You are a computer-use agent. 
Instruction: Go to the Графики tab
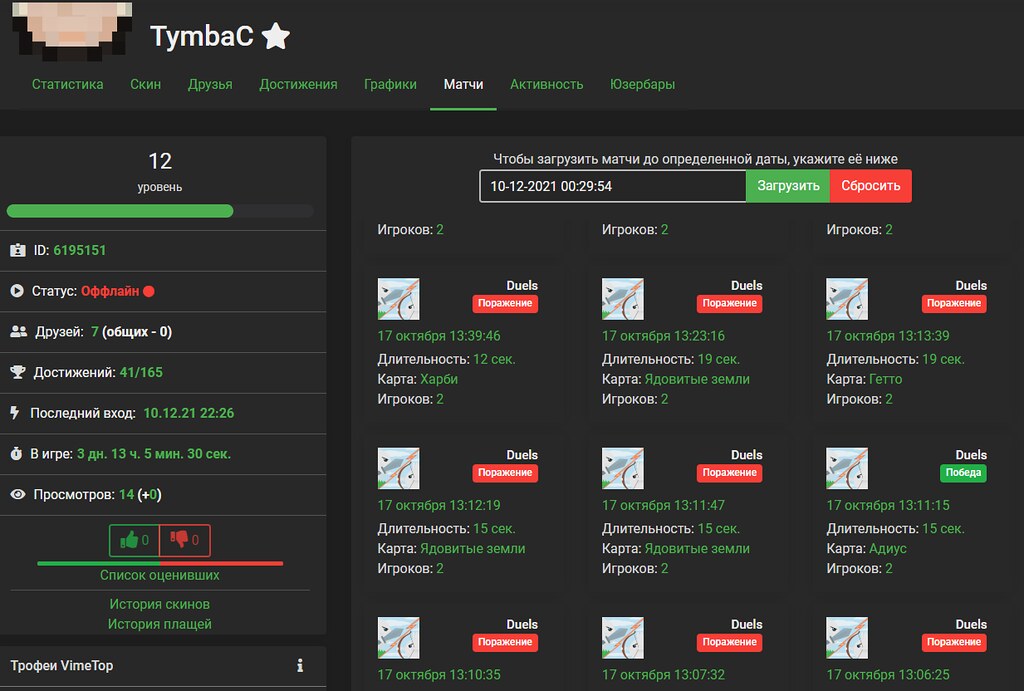[390, 84]
